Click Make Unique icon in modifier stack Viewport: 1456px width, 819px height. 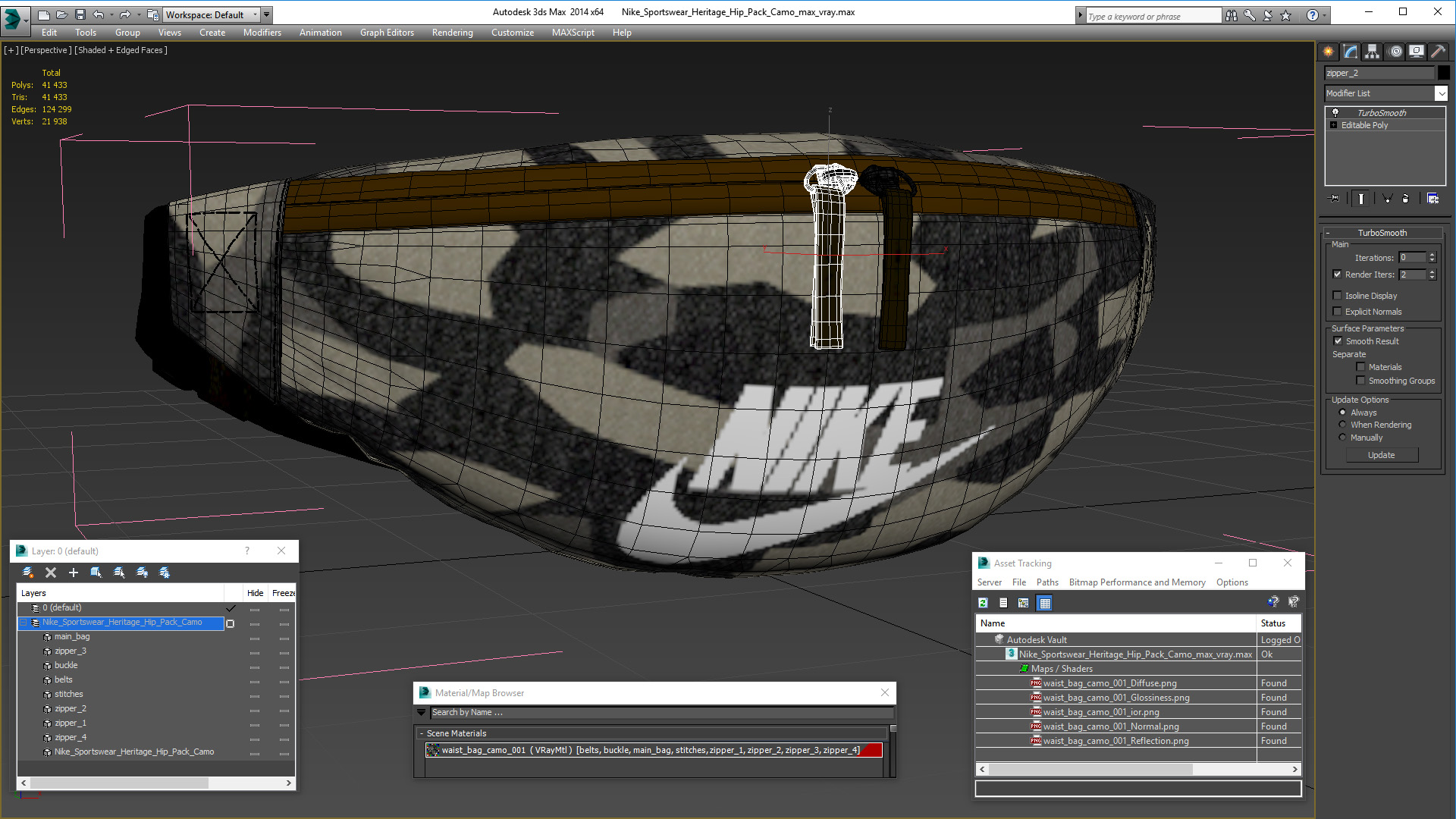(1387, 199)
